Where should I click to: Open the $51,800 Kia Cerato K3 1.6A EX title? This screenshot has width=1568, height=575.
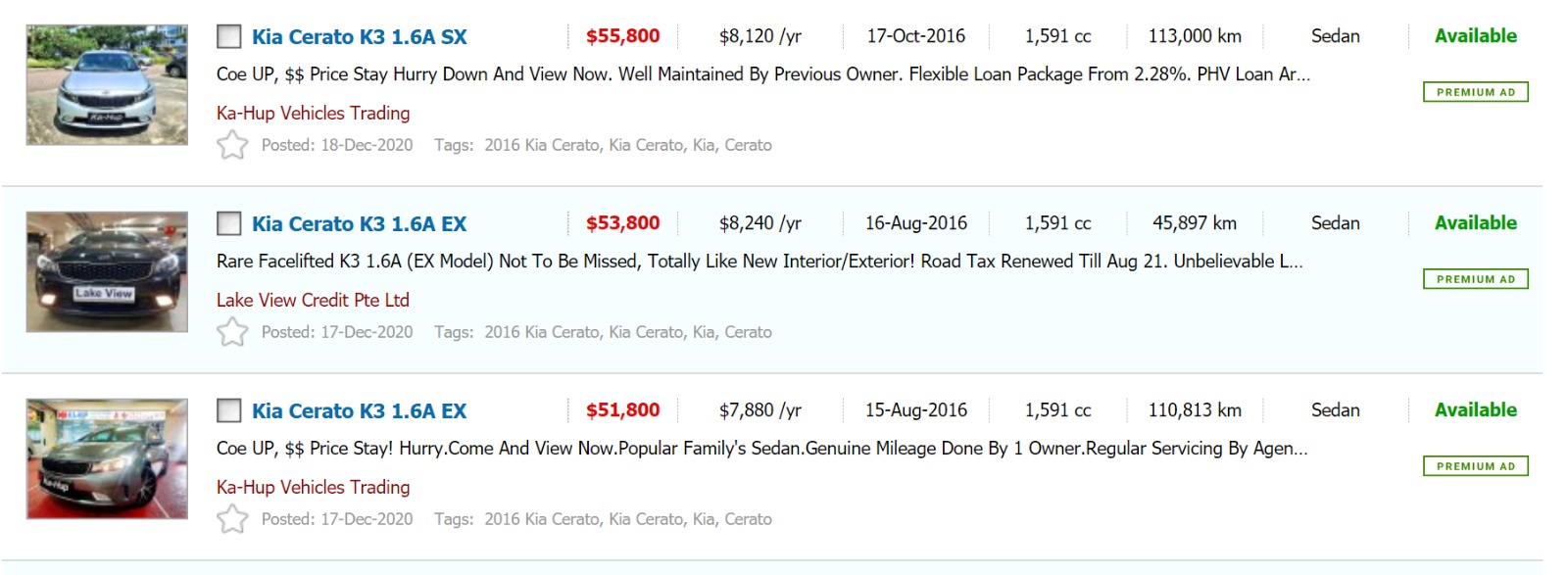click(360, 411)
